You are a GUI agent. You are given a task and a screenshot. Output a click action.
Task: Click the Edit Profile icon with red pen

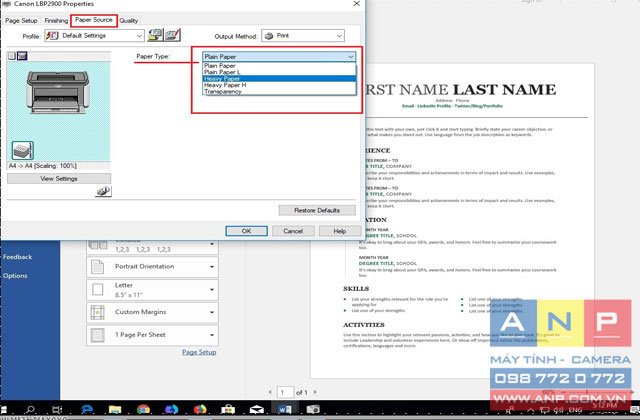click(x=172, y=35)
